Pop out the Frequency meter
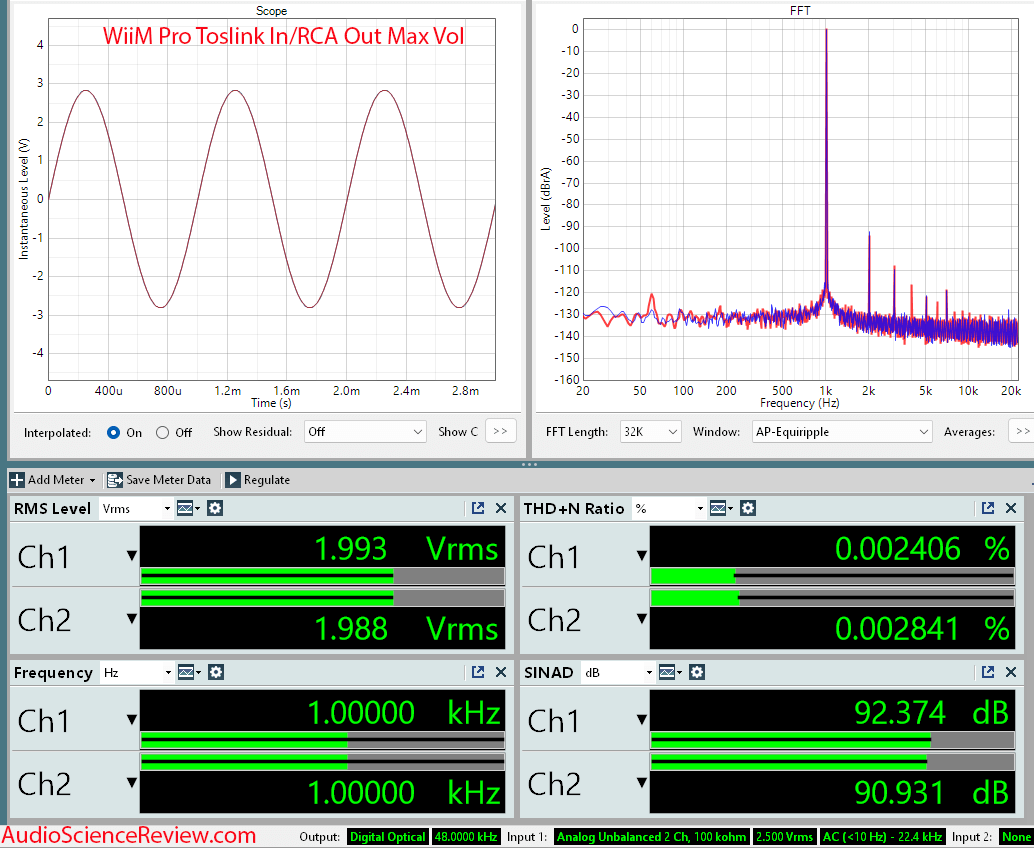The width and height of the screenshot is (1034, 848). click(478, 673)
